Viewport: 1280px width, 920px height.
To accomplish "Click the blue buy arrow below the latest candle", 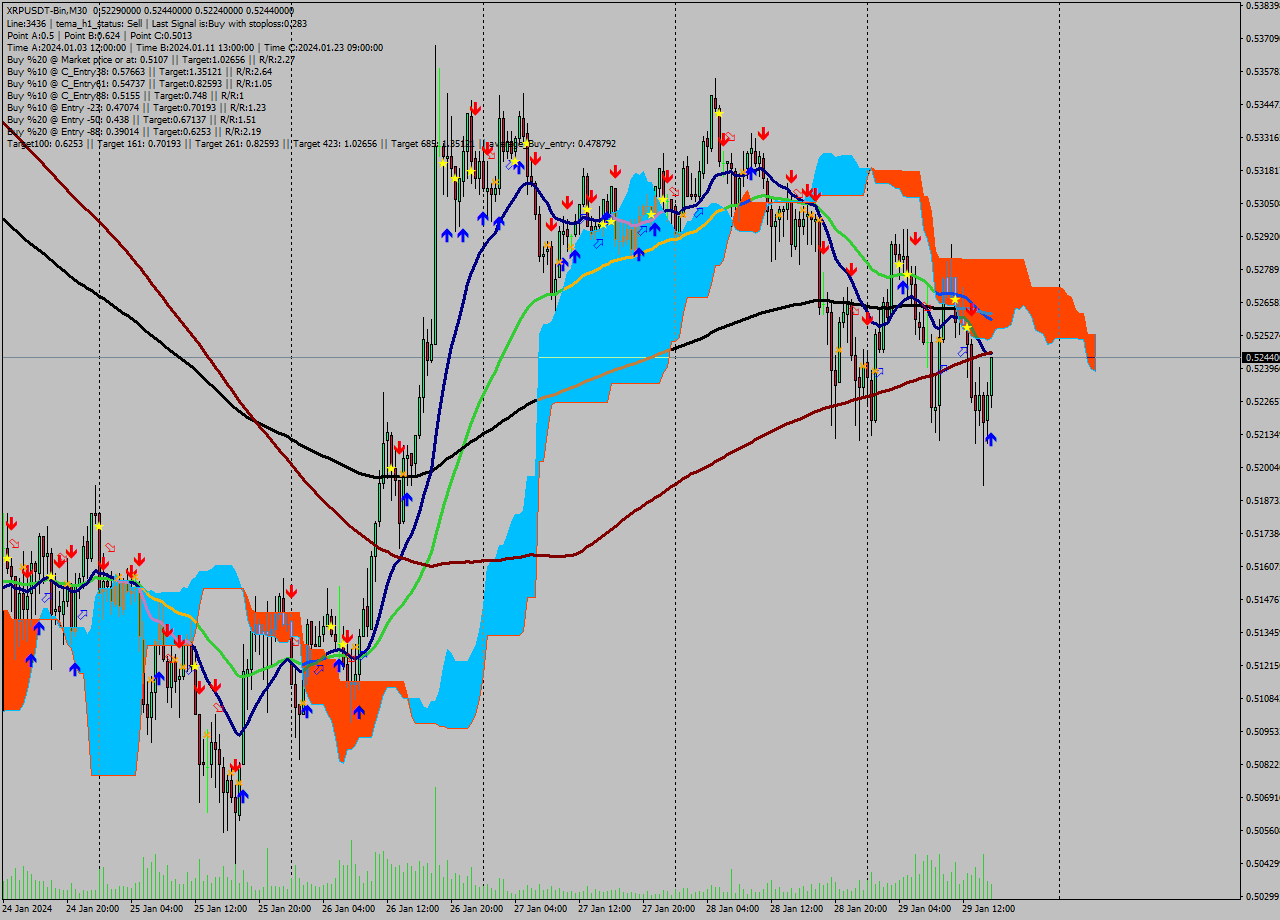I will point(990,439).
